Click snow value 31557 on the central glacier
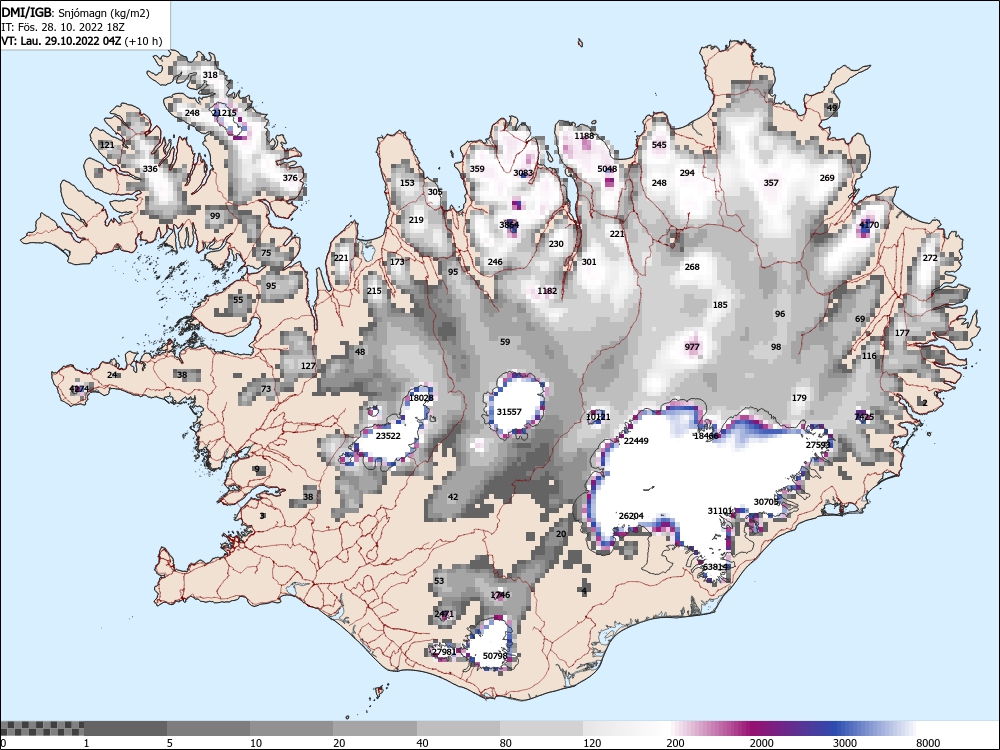The width and height of the screenshot is (1000, 750). coord(509,412)
